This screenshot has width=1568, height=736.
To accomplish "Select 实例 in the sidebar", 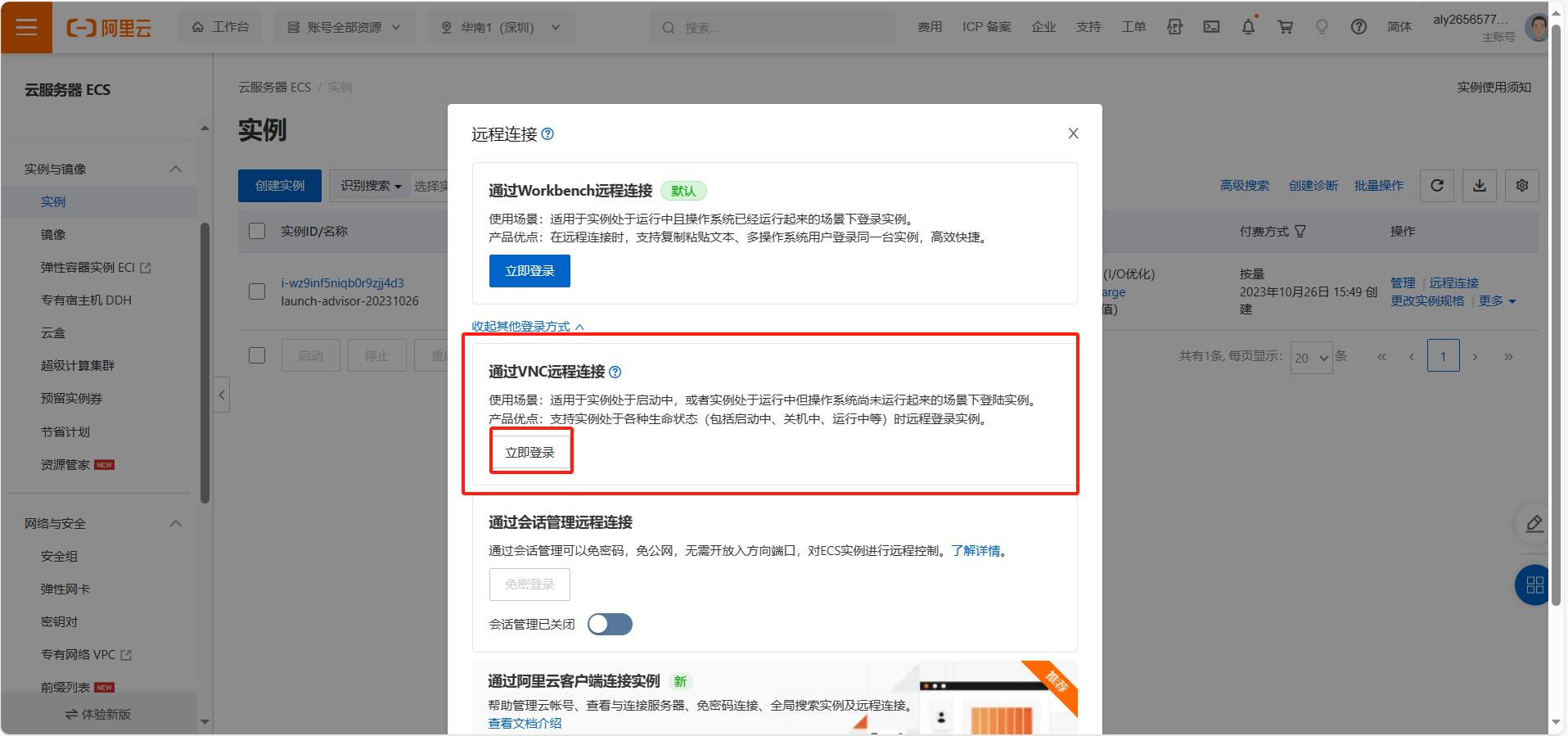I will (53, 201).
